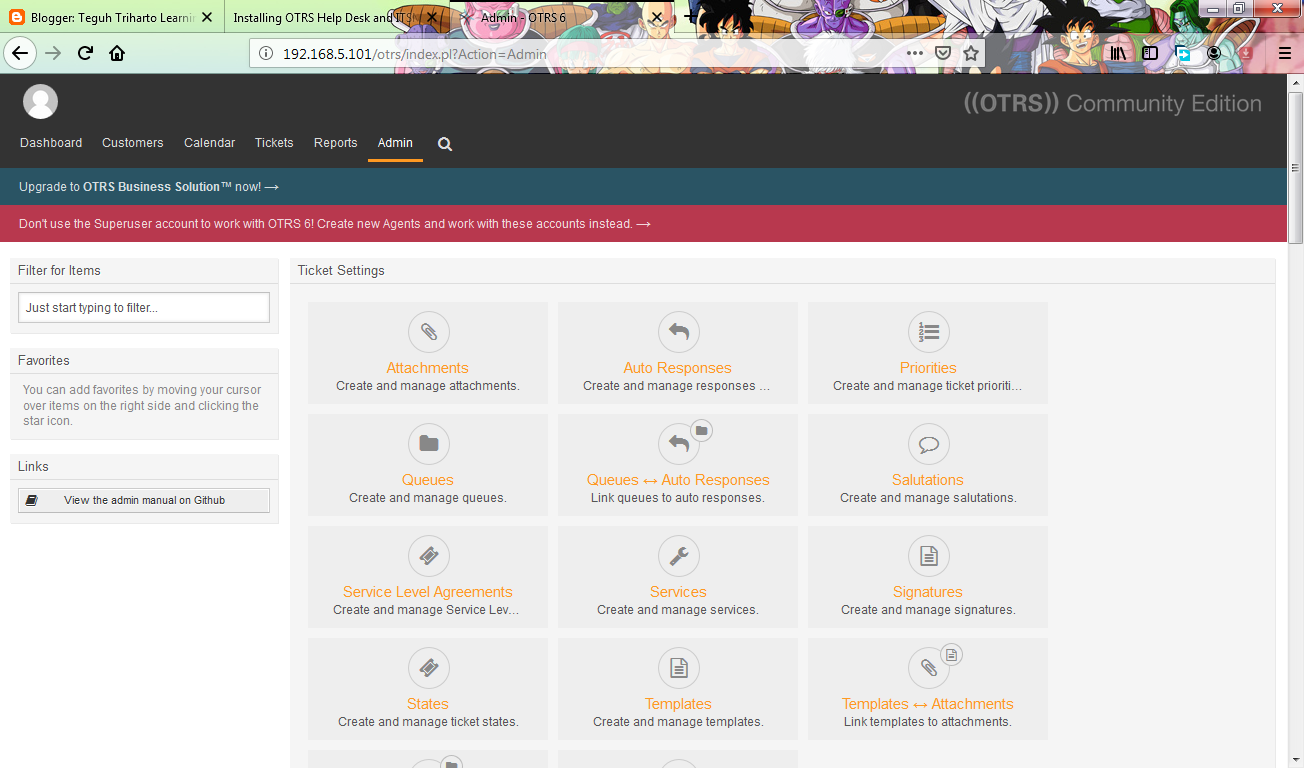Screen dimensions: 1304x768
Task: Open Auto Responses via its reply icon
Action: [x=678, y=332]
